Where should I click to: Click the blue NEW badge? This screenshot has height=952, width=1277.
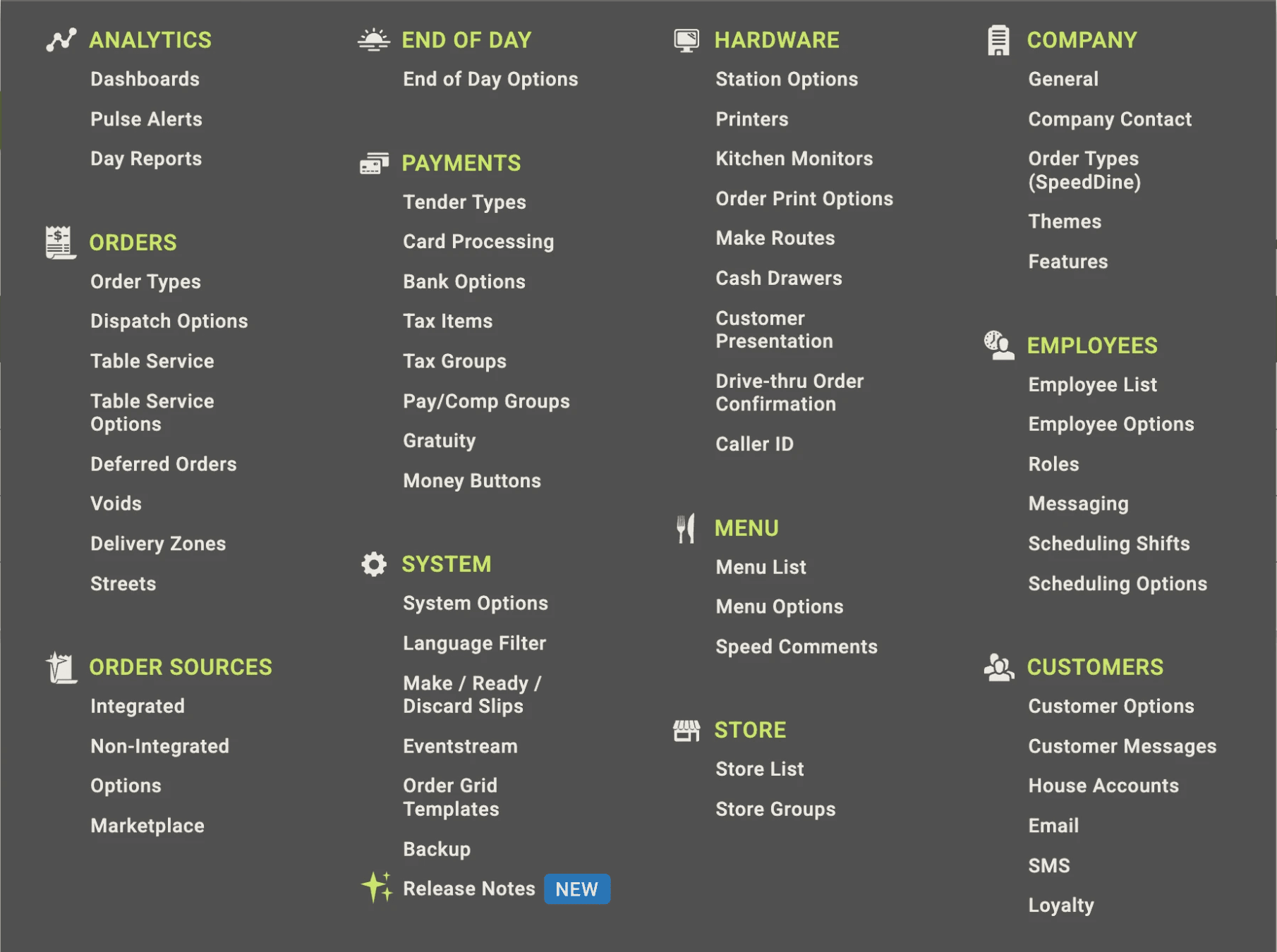pyautogui.click(x=576, y=889)
